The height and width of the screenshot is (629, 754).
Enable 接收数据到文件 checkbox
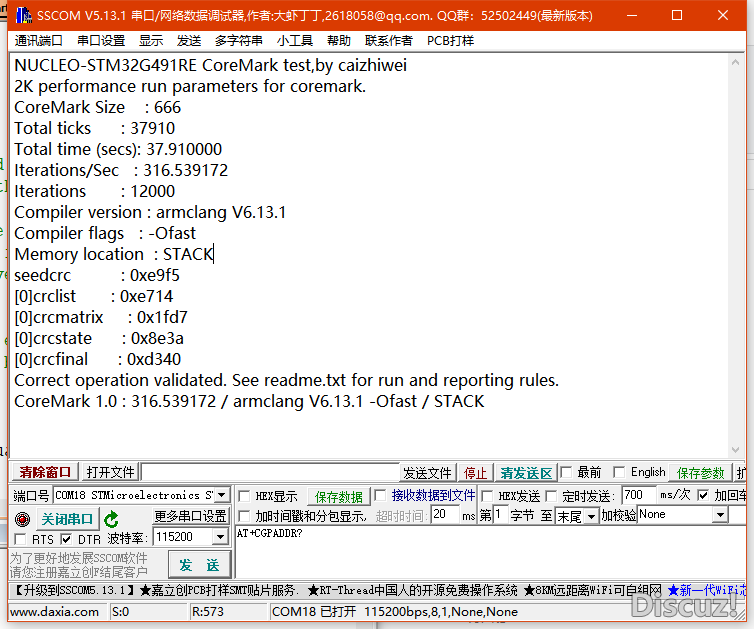click(x=380, y=495)
